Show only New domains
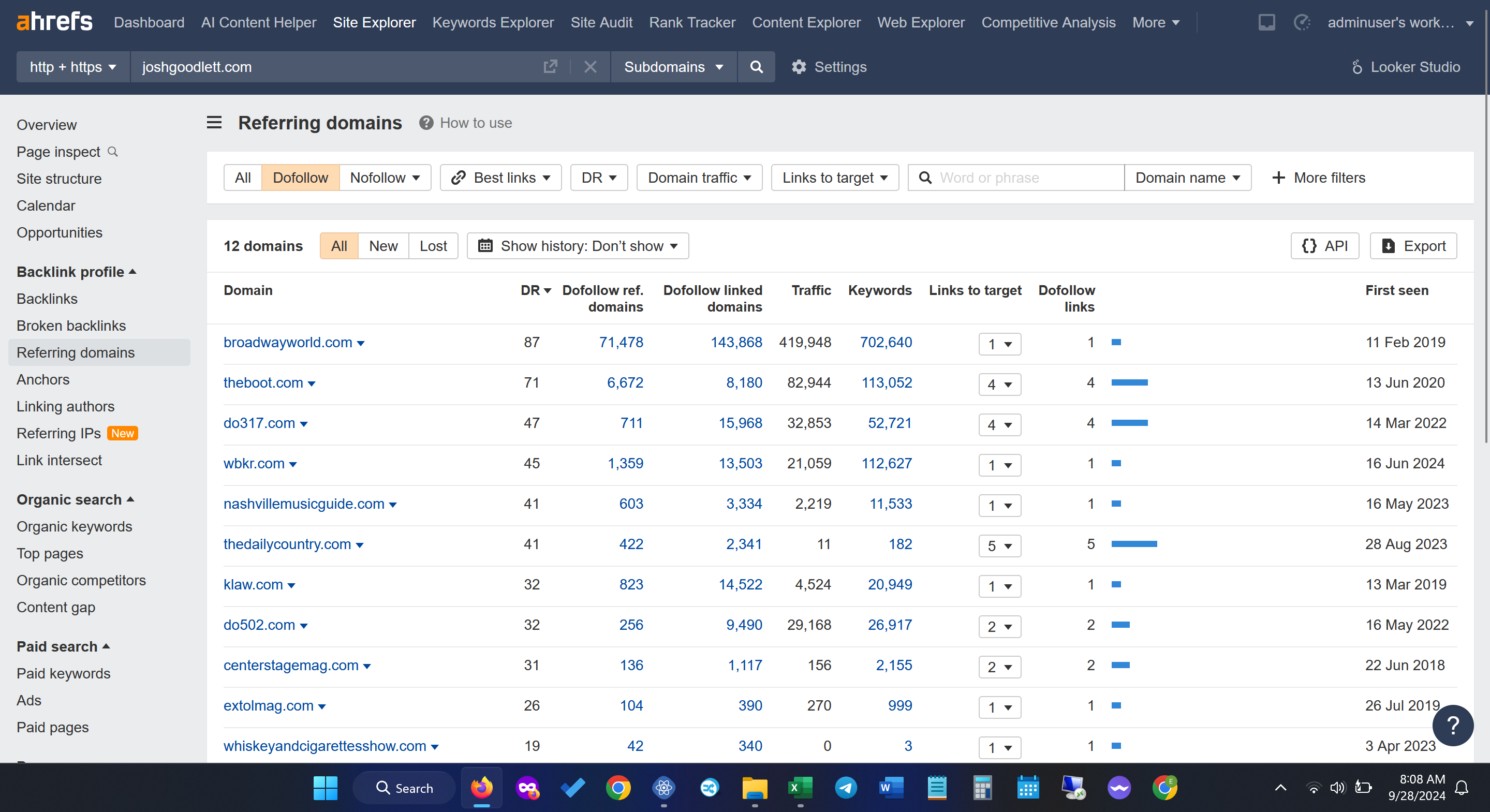The image size is (1490, 812). point(383,246)
